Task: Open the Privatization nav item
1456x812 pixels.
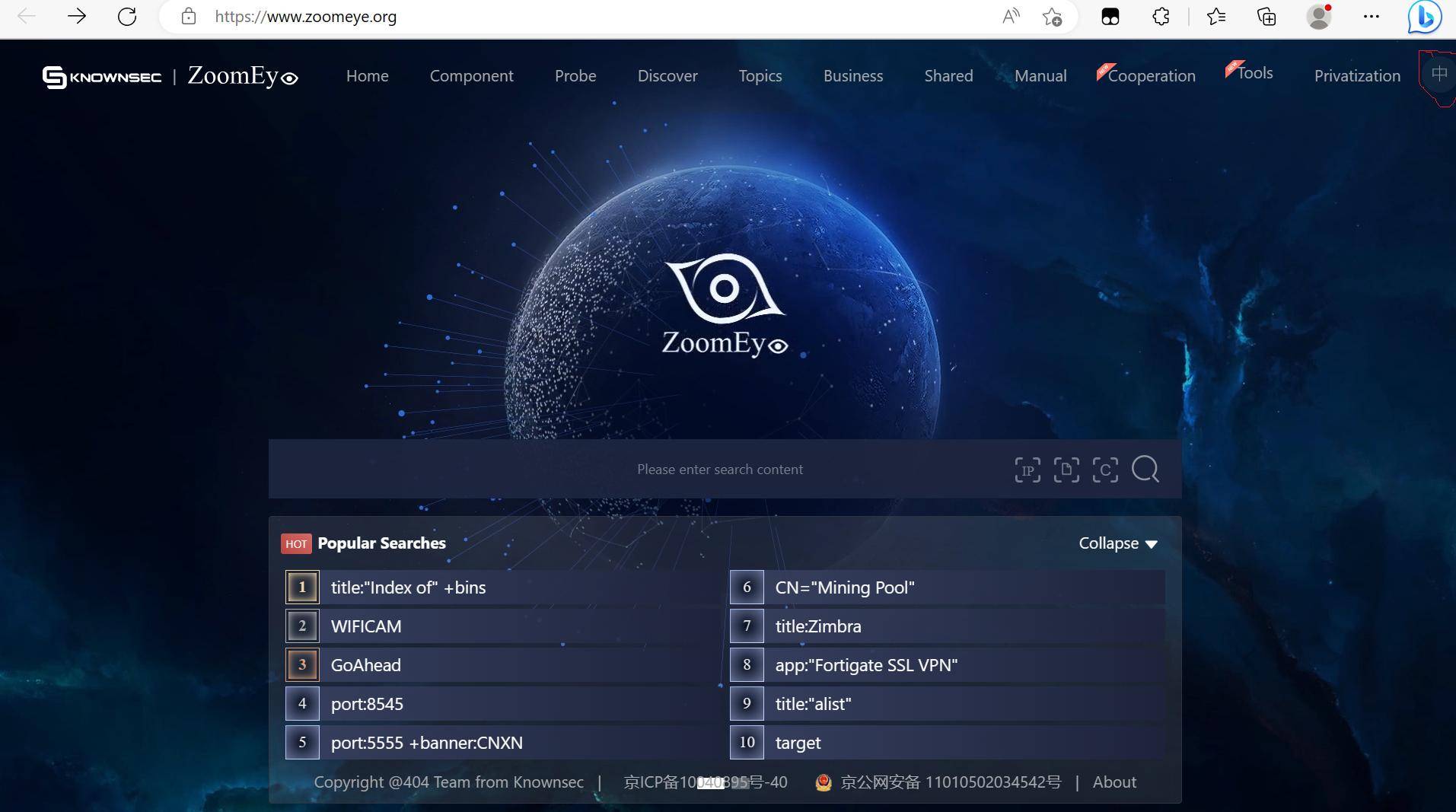Action: (1357, 76)
